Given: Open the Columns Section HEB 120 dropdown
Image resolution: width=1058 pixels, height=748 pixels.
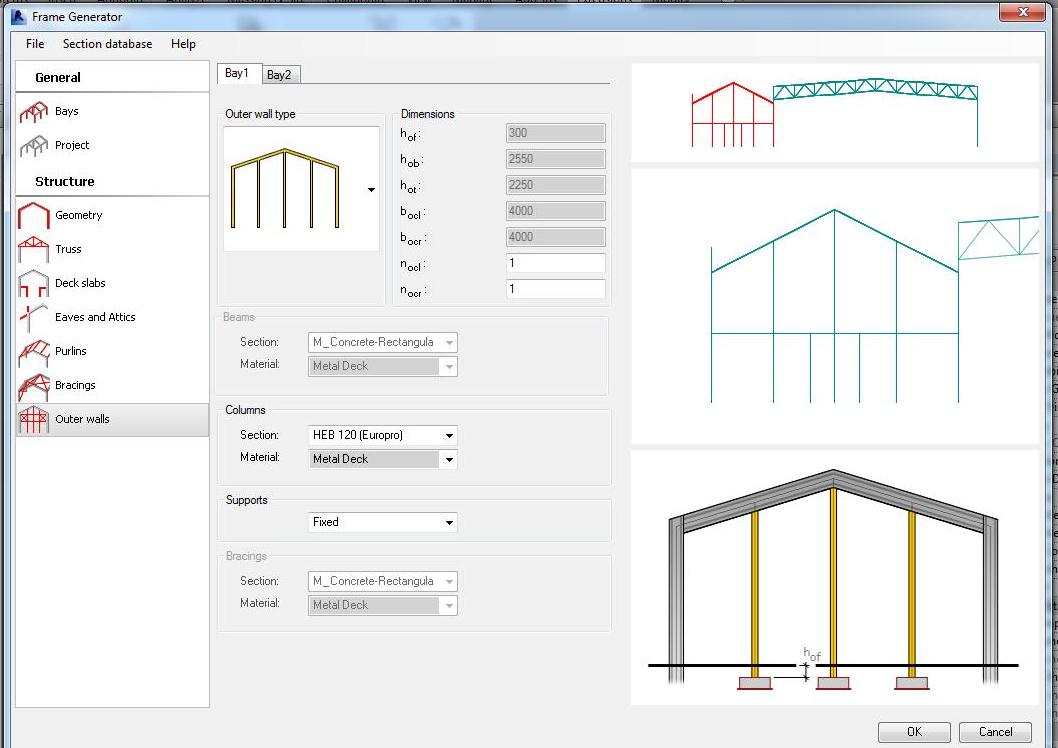Looking at the screenshot, I should pos(449,436).
